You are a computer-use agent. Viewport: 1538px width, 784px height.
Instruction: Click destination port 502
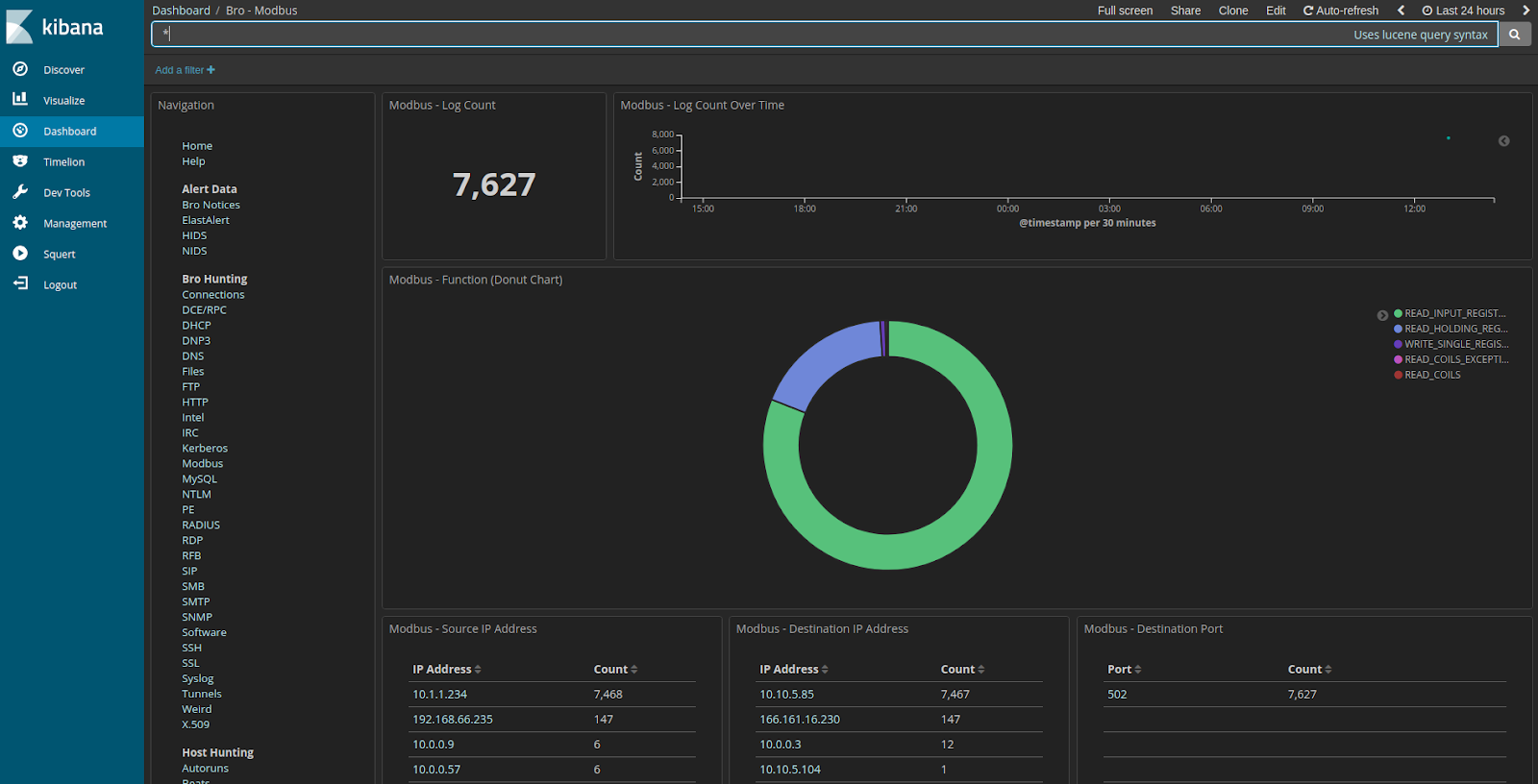click(1117, 695)
